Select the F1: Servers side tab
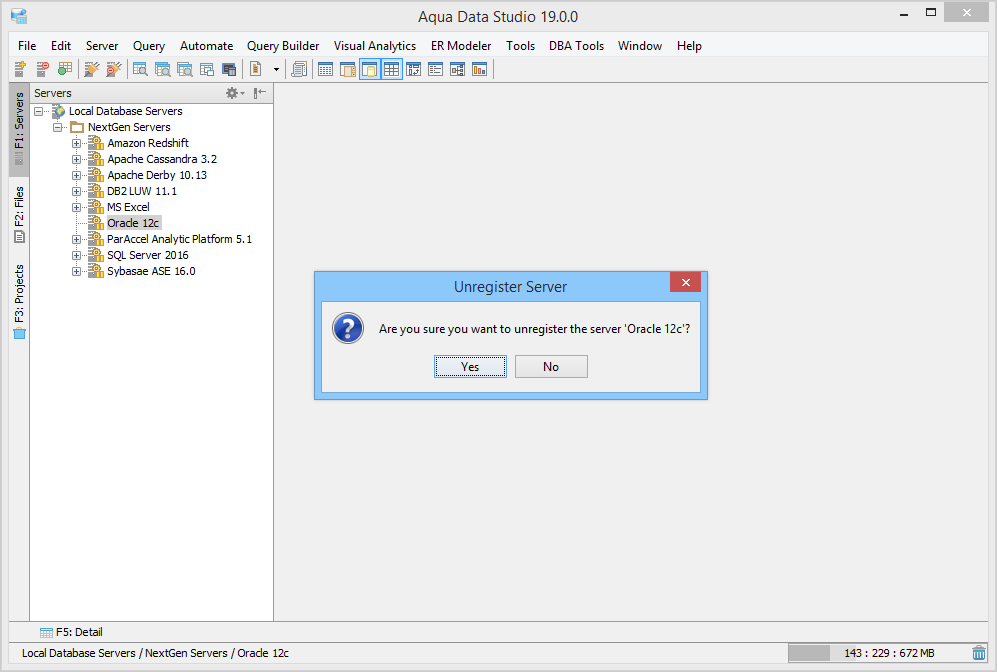The image size is (997, 672). pos(19,129)
